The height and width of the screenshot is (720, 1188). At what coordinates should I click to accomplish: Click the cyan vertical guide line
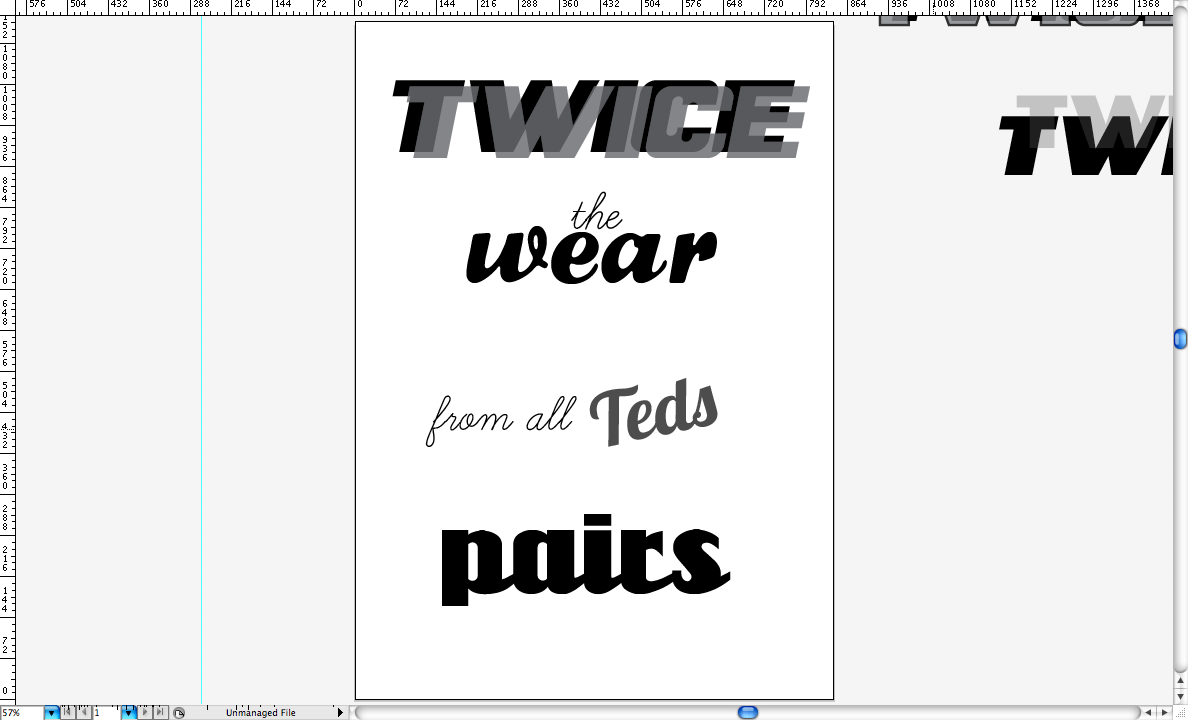pyautogui.click(x=202, y=360)
